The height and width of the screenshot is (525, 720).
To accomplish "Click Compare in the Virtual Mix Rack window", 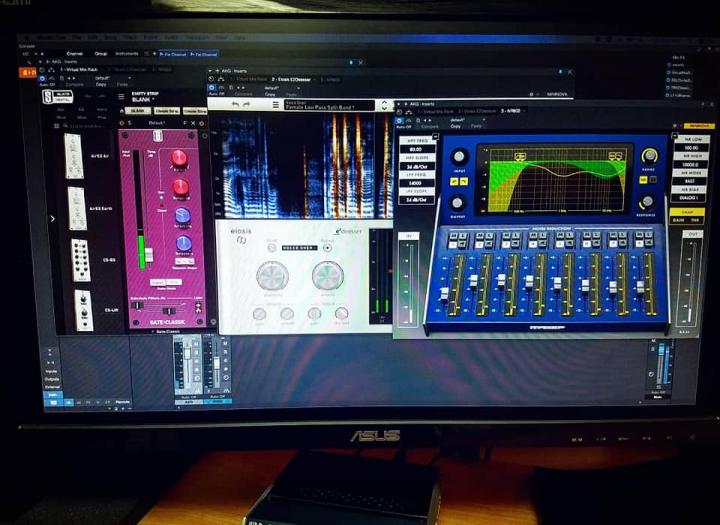I will pyautogui.click(x=74, y=85).
